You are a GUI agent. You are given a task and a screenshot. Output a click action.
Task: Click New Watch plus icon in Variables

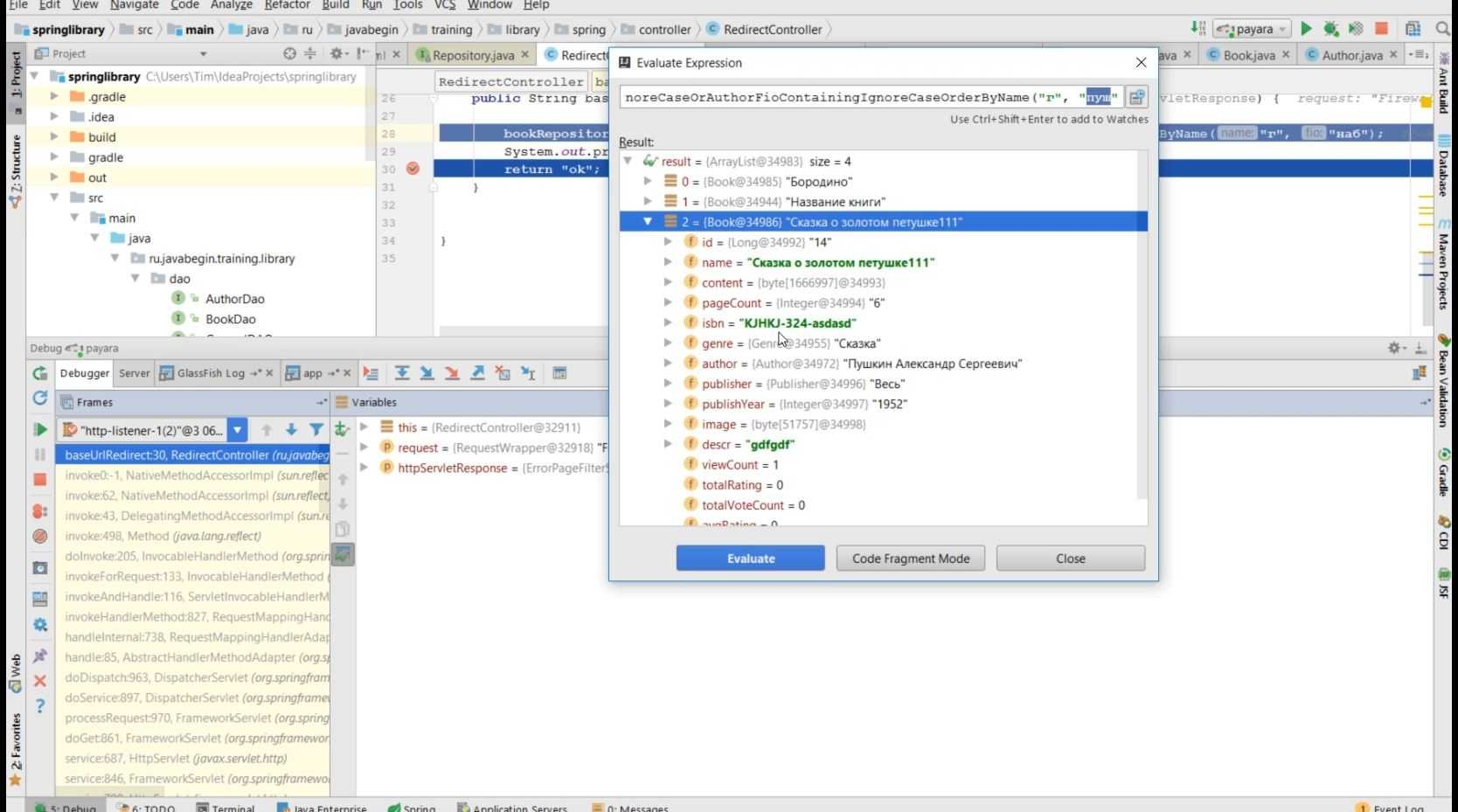tap(342, 429)
